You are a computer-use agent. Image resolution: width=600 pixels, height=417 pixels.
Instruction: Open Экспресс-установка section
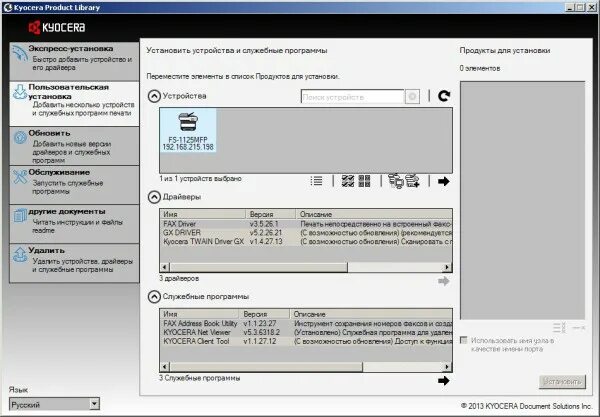pyautogui.click(x=74, y=61)
